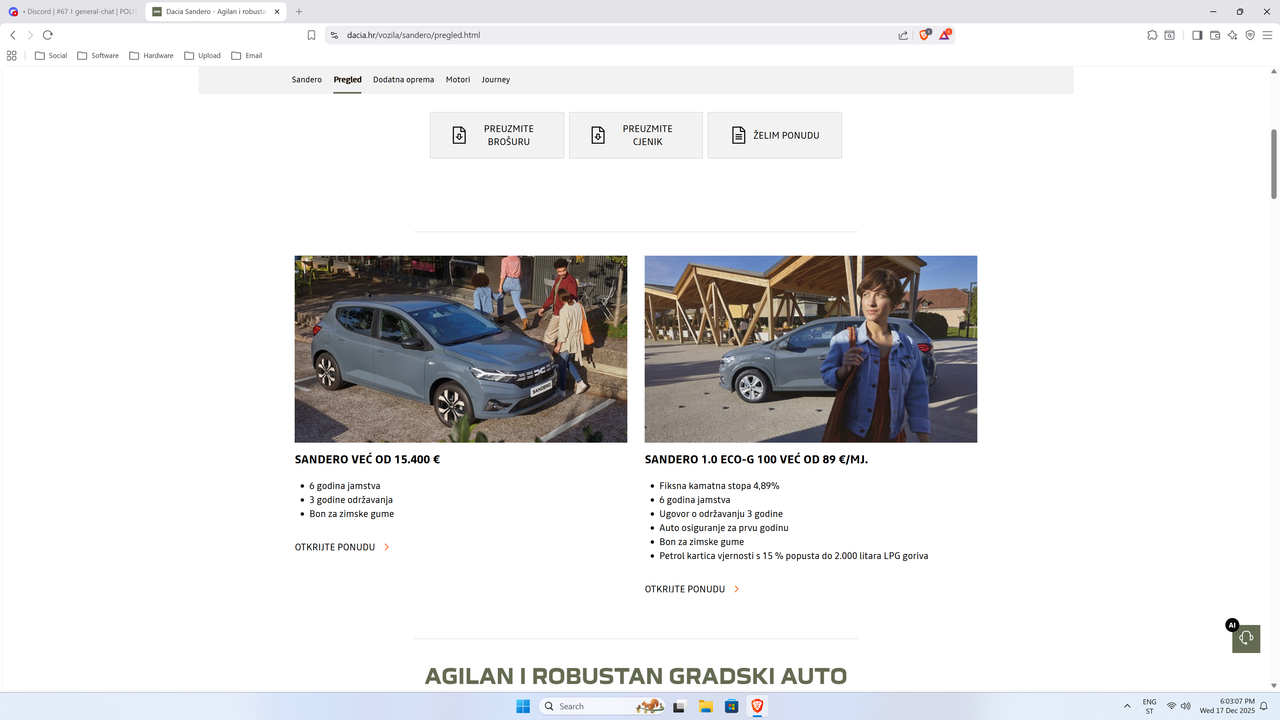This screenshot has height=720, width=1280.
Task: Go back to the previous page
Action: coord(12,35)
